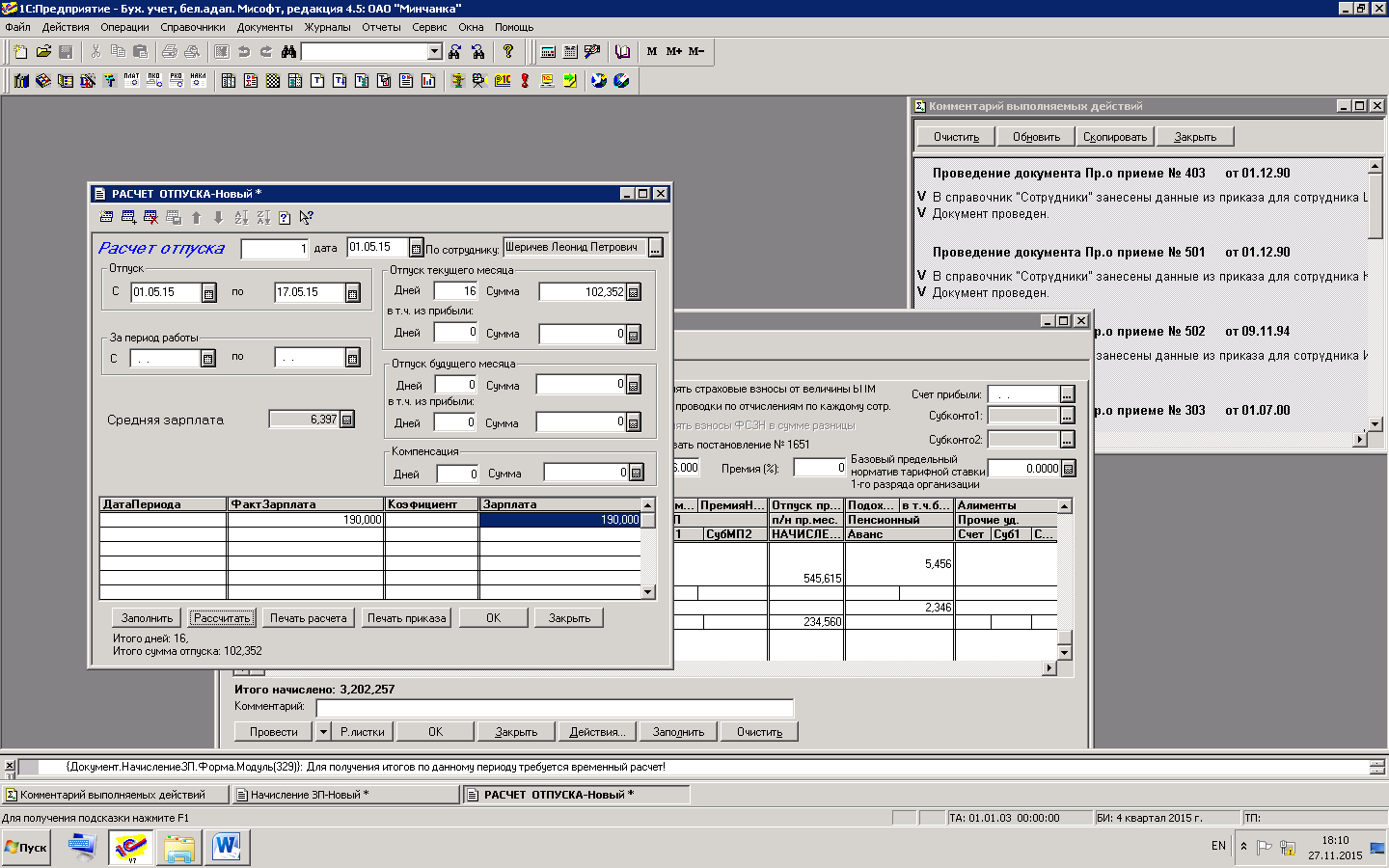Click the Провести button in Начисление ЗП window
The width and height of the screenshot is (1389, 868).
click(x=274, y=732)
